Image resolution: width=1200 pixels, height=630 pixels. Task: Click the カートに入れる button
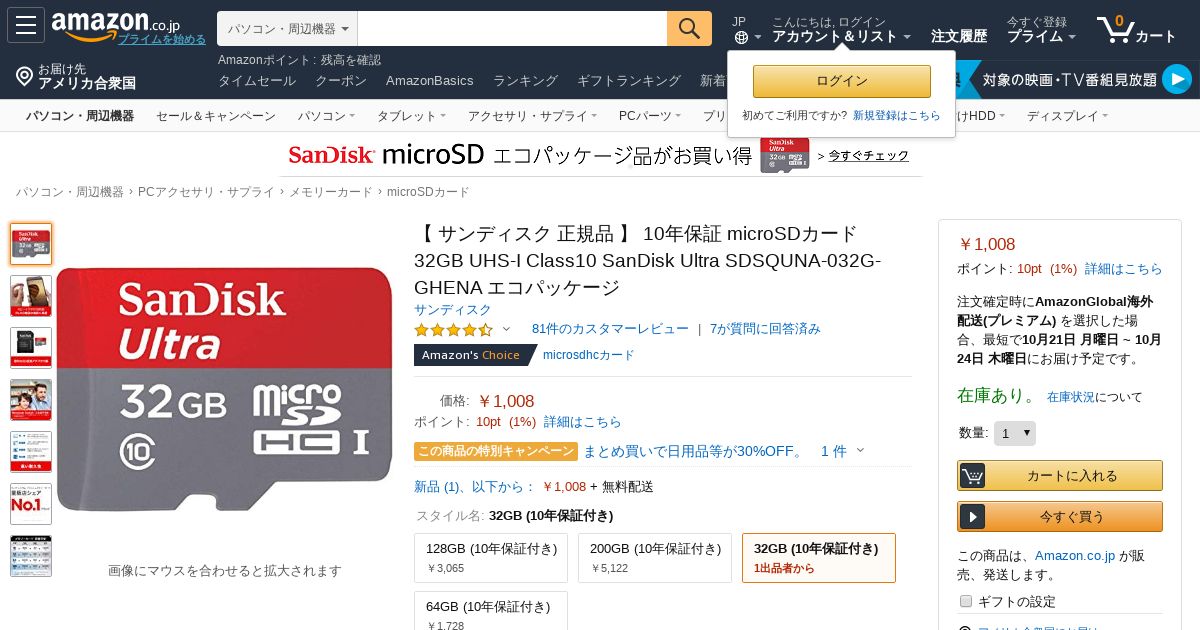point(1060,476)
